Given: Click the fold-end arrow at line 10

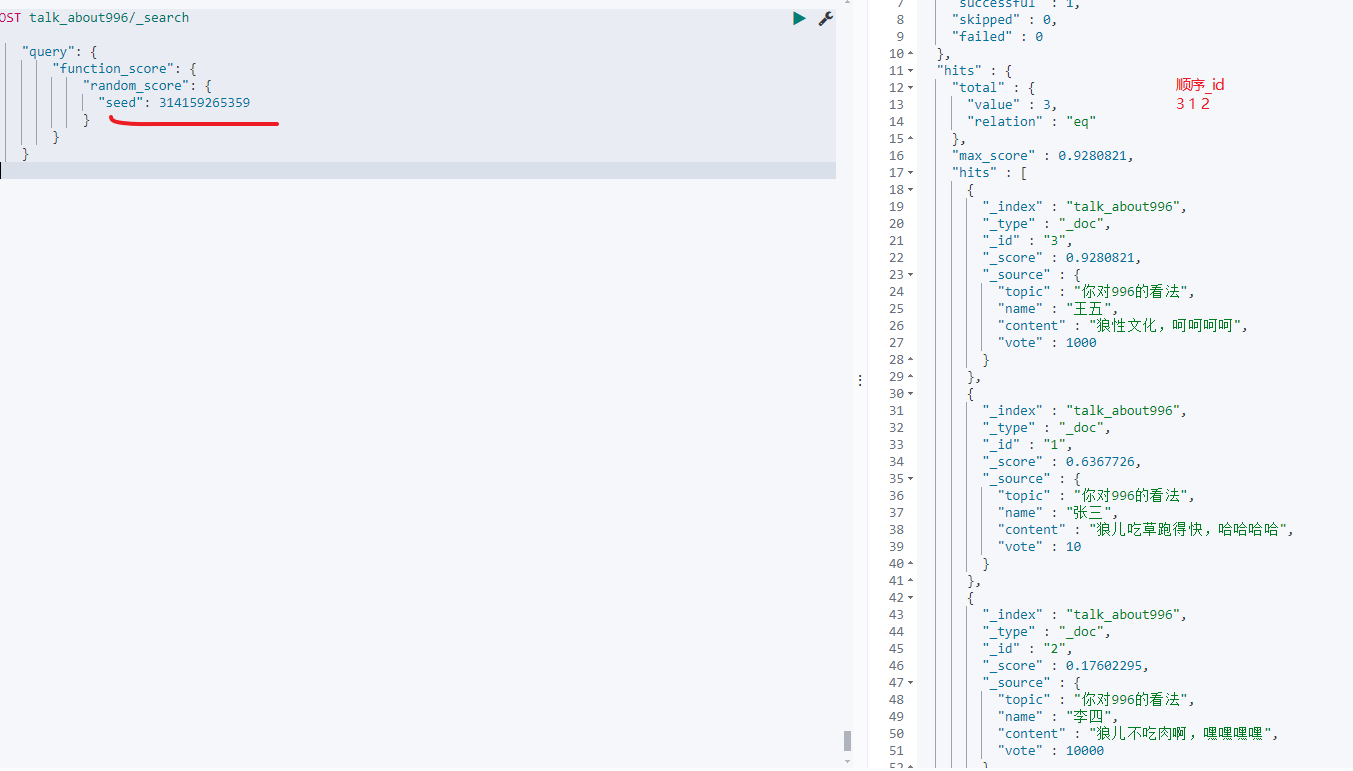Looking at the screenshot, I should [x=911, y=54].
